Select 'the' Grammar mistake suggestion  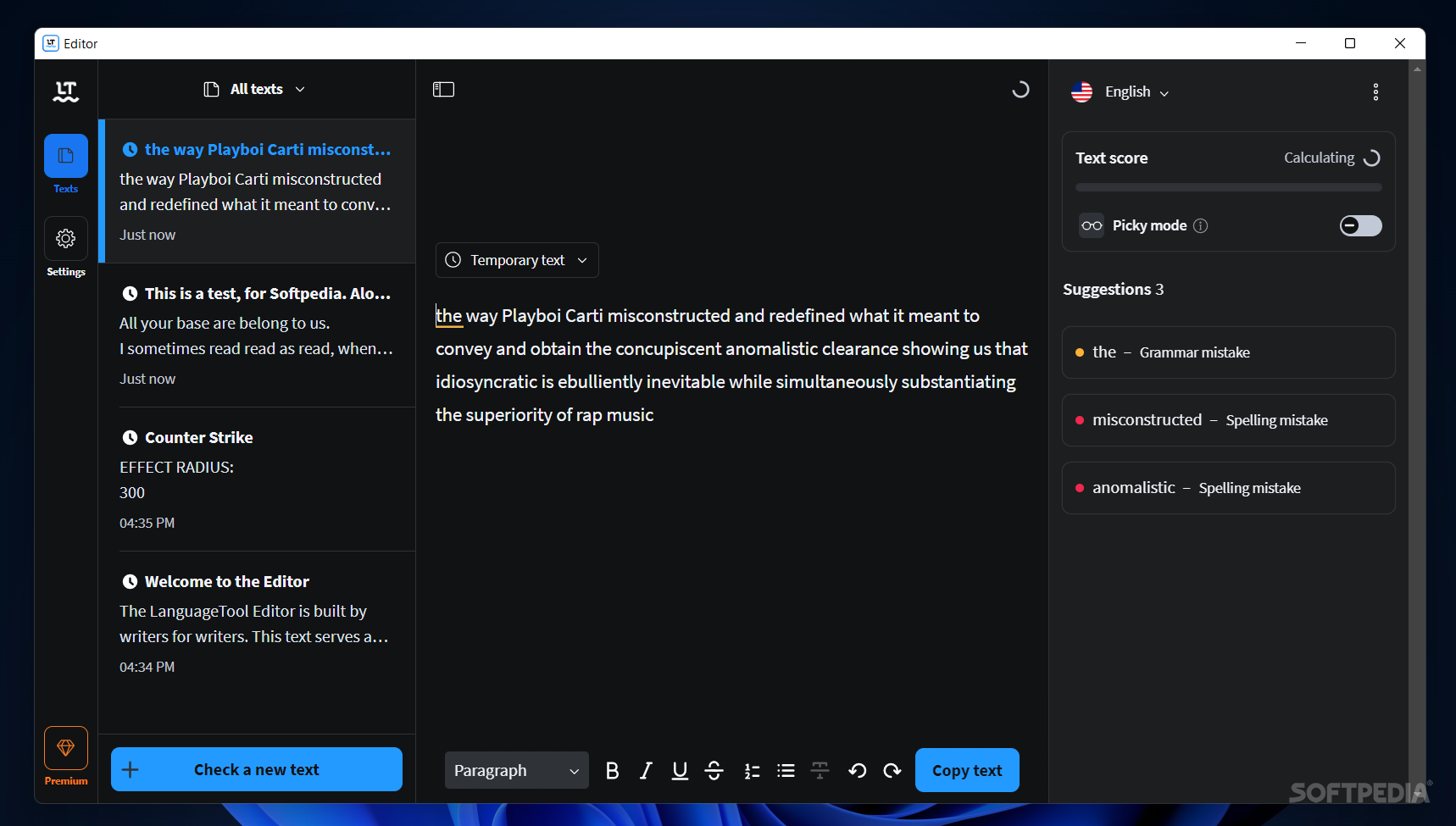[x=1228, y=352]
